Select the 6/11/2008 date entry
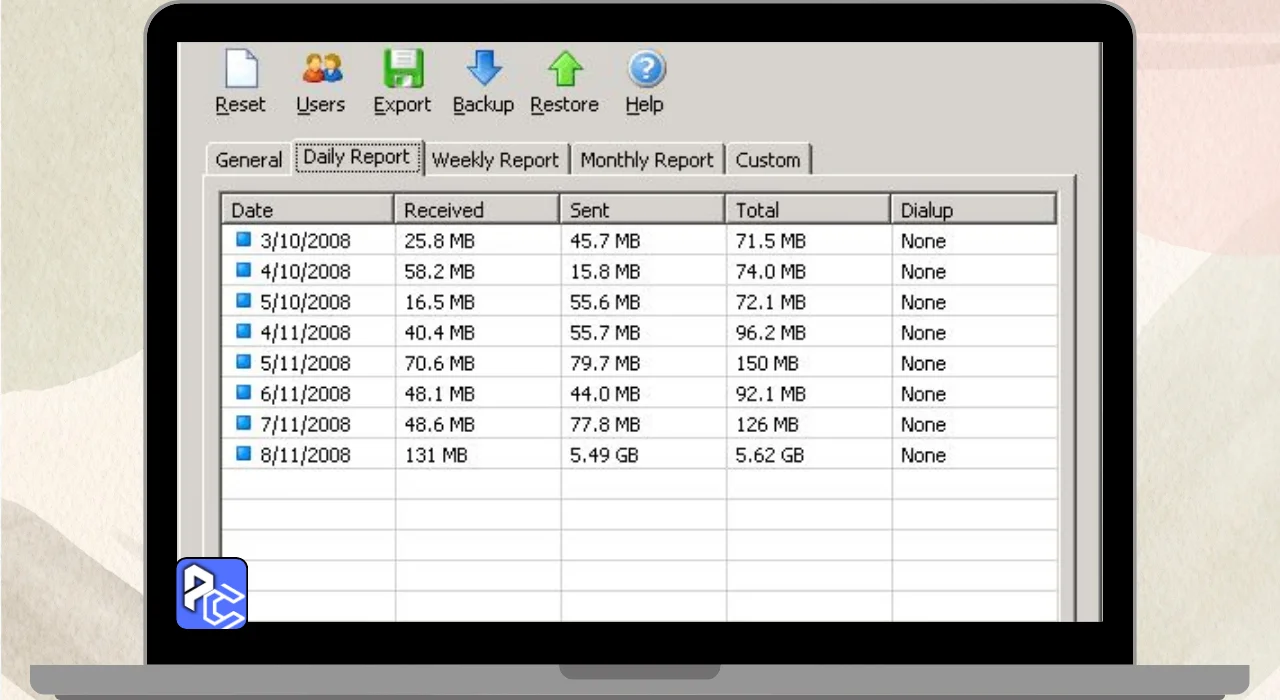 [x=305, y=394]
